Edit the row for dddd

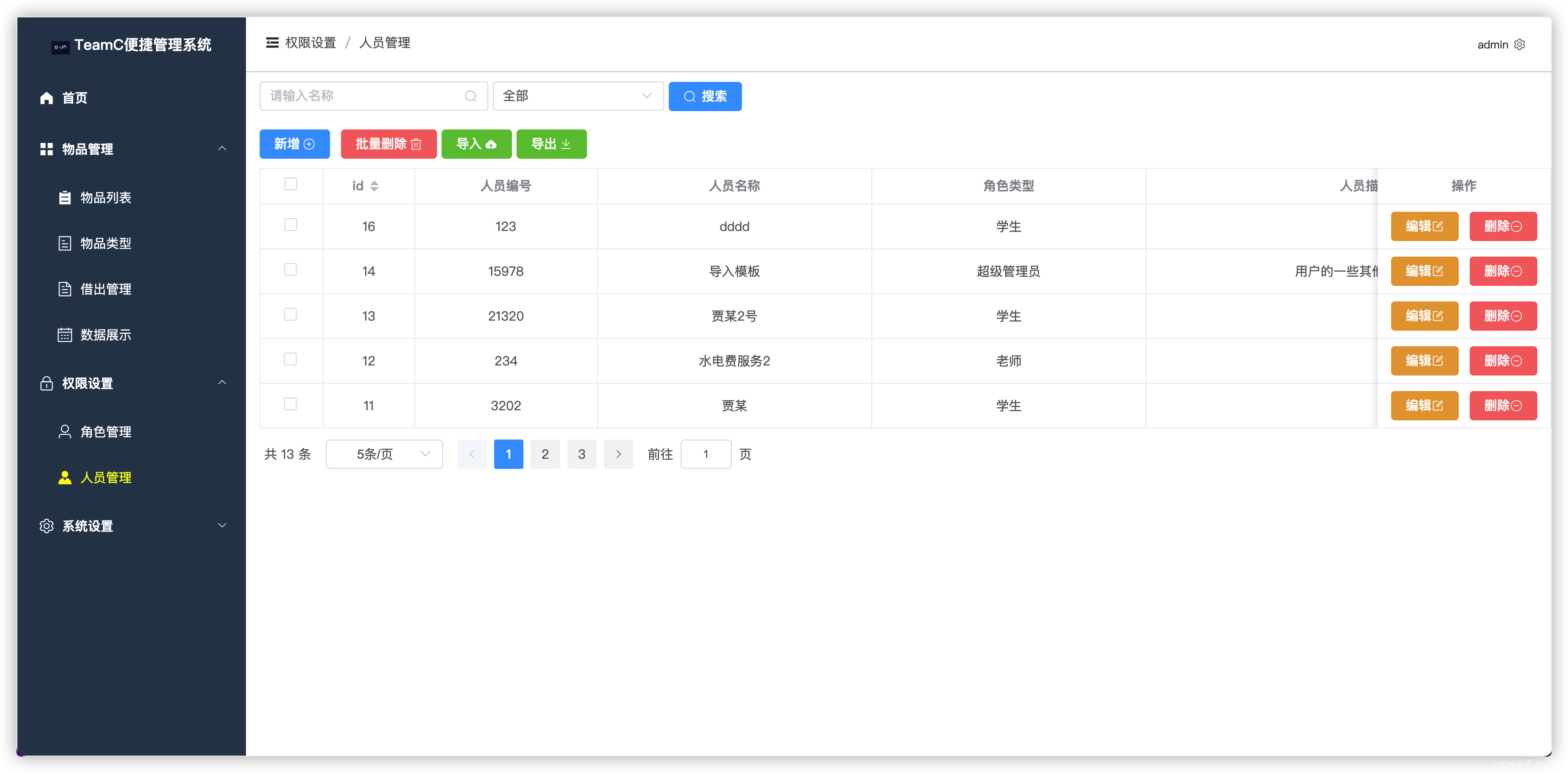[1424, 226]
